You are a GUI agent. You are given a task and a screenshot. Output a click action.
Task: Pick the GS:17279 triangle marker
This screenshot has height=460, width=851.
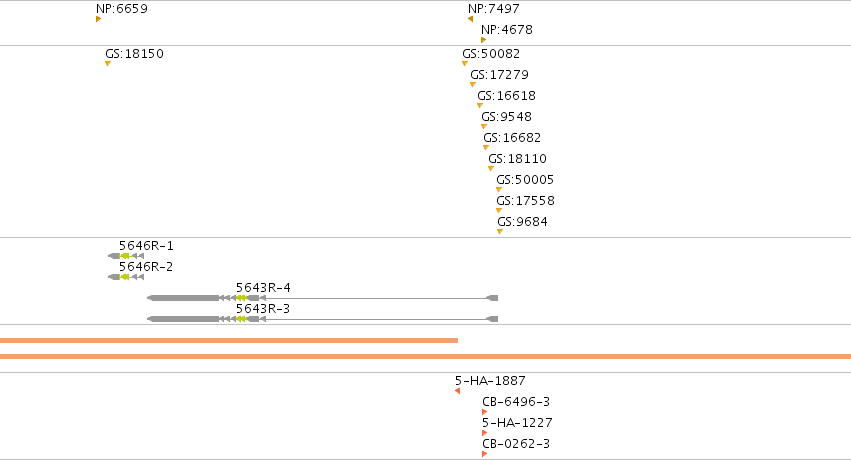click(473, 85)
